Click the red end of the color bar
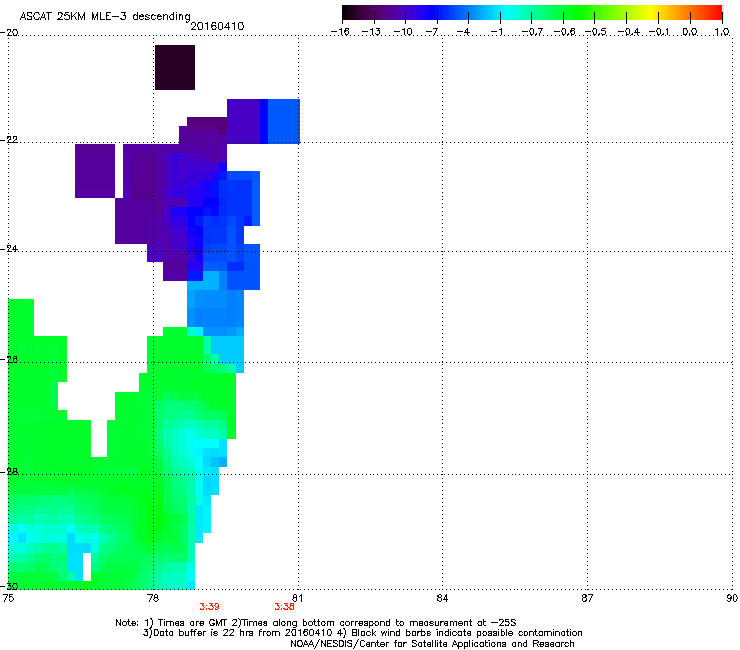Viewport: 740px width, 650px height. tap(715, 12)
